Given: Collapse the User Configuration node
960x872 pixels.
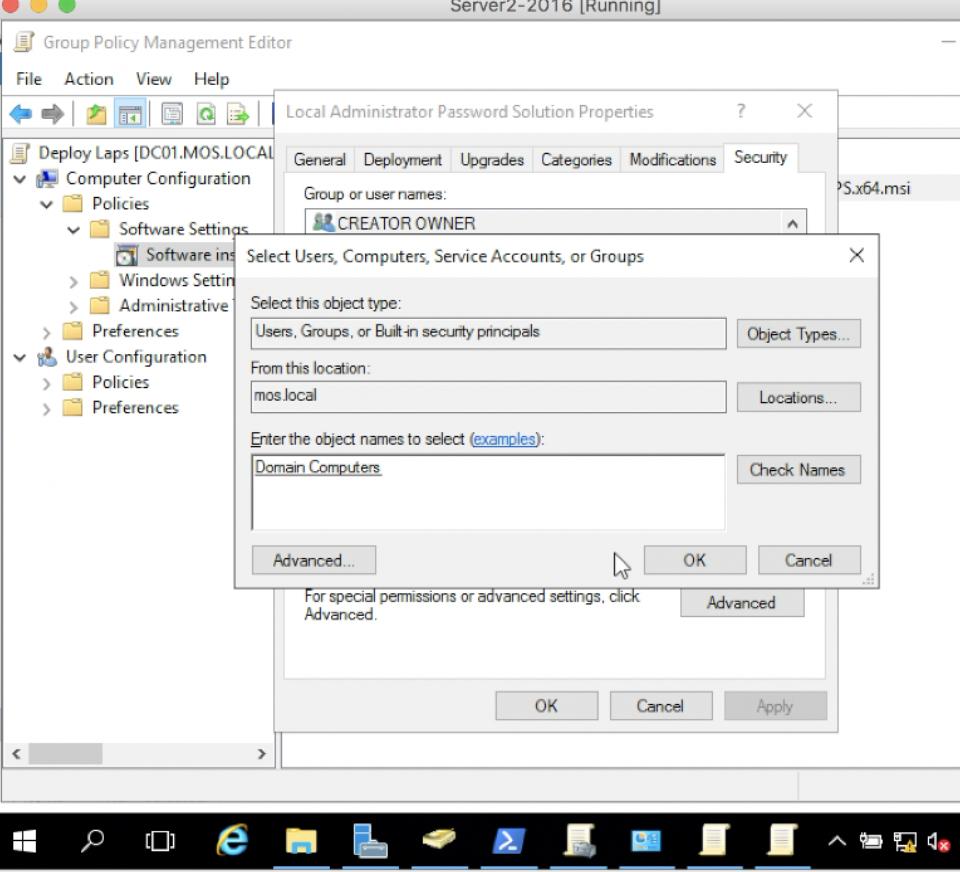Looking at the screenshot, I should click(20, 357).
